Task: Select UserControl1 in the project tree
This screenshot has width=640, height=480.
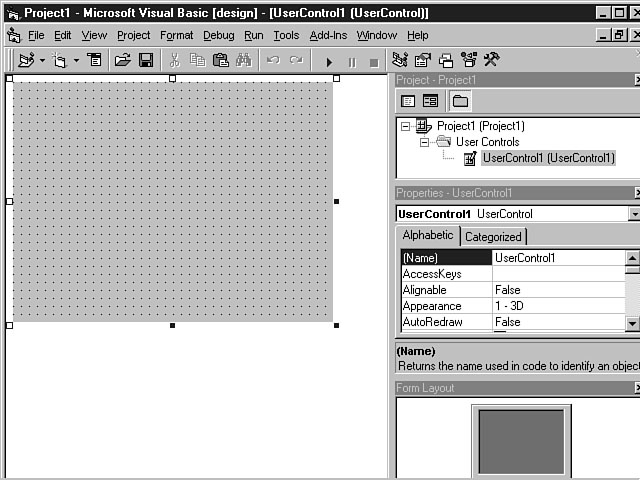Action: (547, 158)
